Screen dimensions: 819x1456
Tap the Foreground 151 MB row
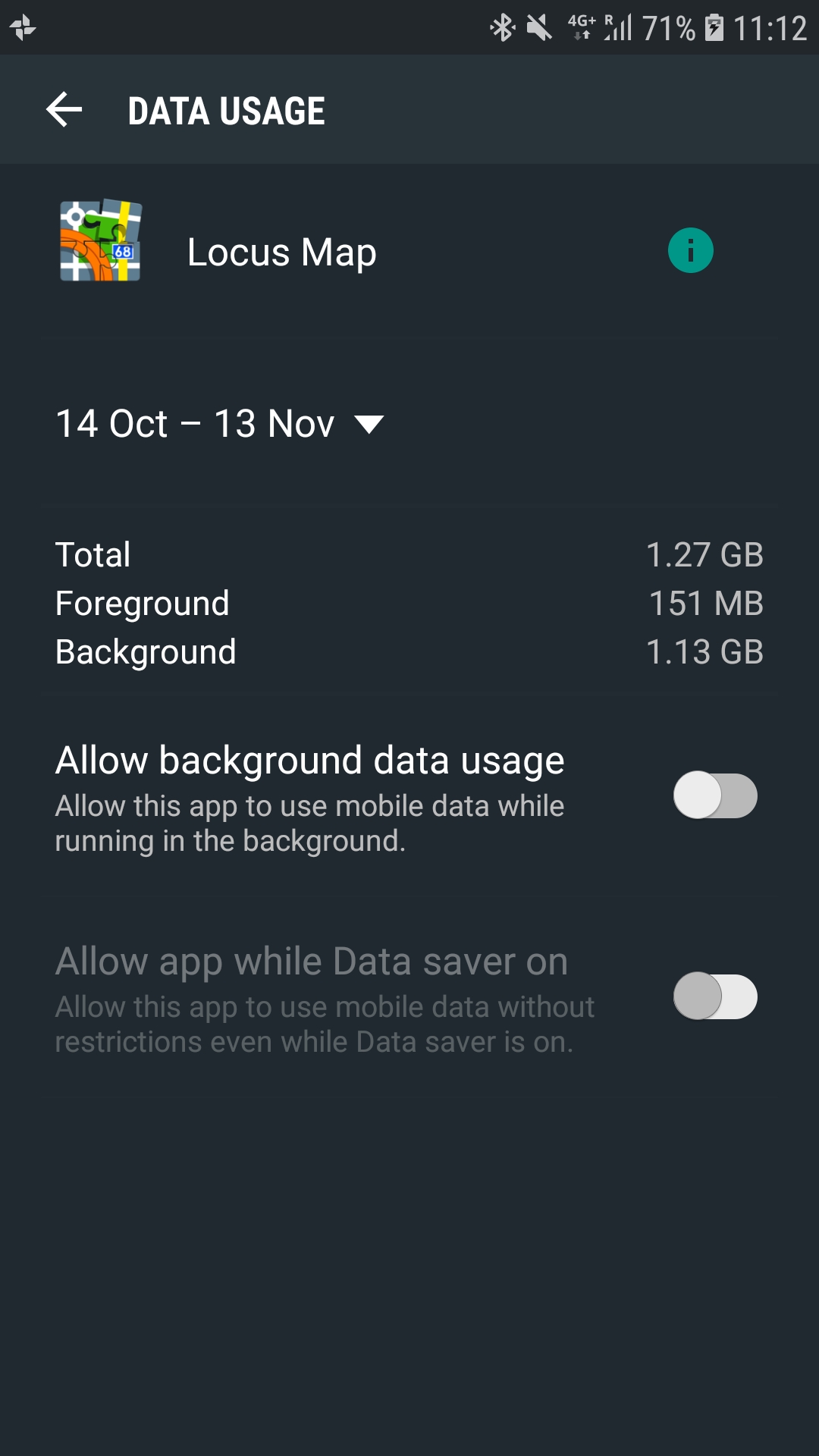[x=409, y=604]
